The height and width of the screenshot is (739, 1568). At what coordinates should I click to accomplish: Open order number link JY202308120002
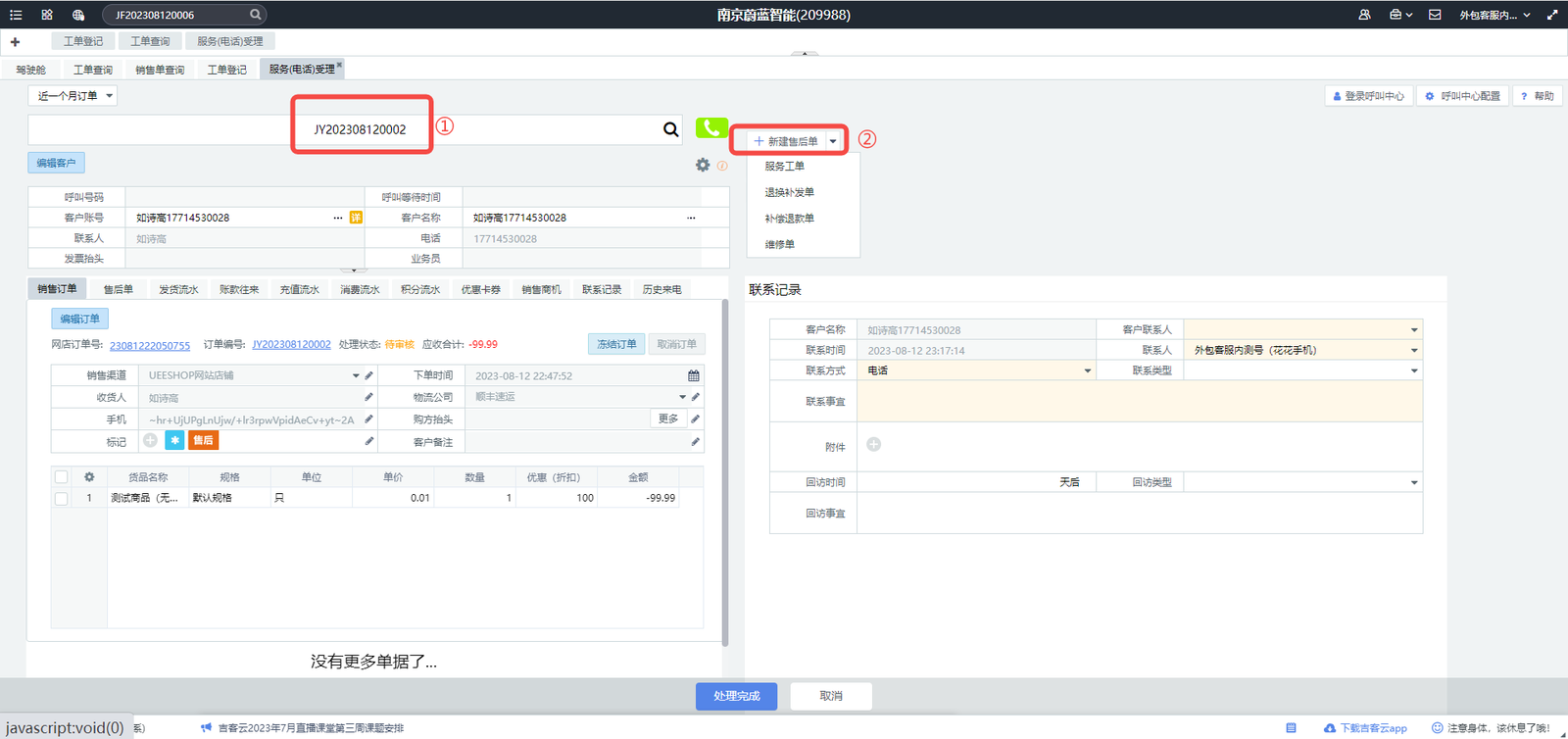[x=291, y=345]
